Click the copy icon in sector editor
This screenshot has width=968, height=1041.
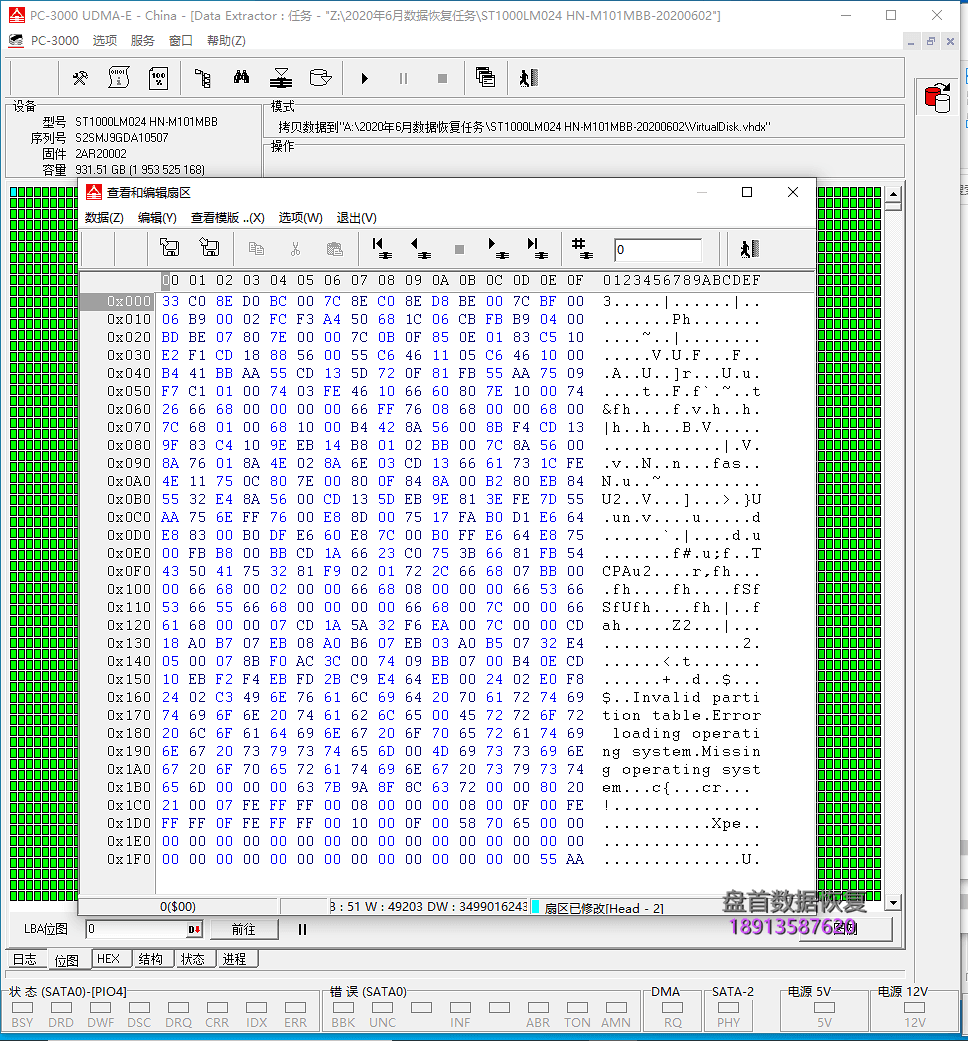click(256, 249)
